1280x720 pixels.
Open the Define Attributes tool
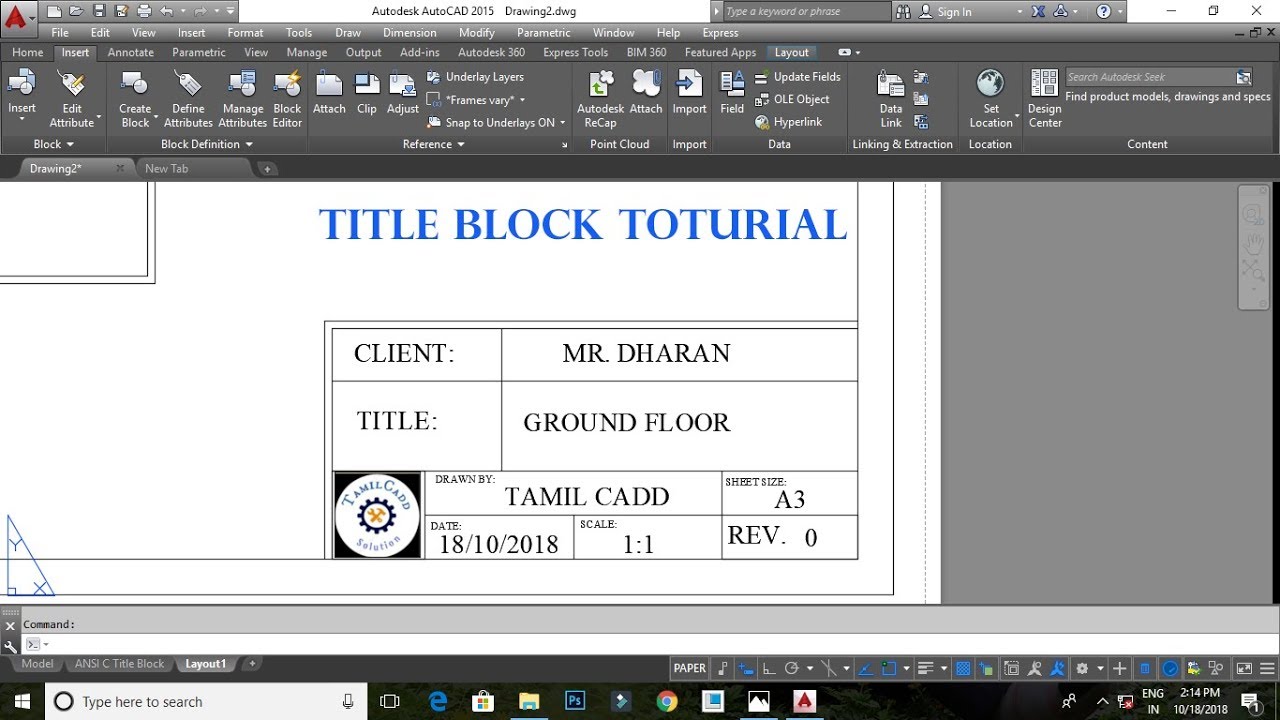pos(188,98)
